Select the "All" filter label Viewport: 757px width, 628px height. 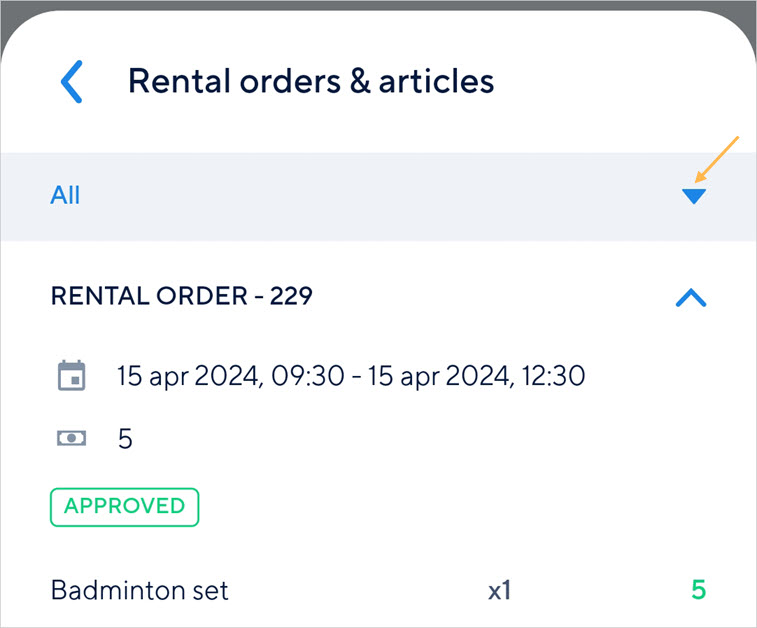[65, 196]
